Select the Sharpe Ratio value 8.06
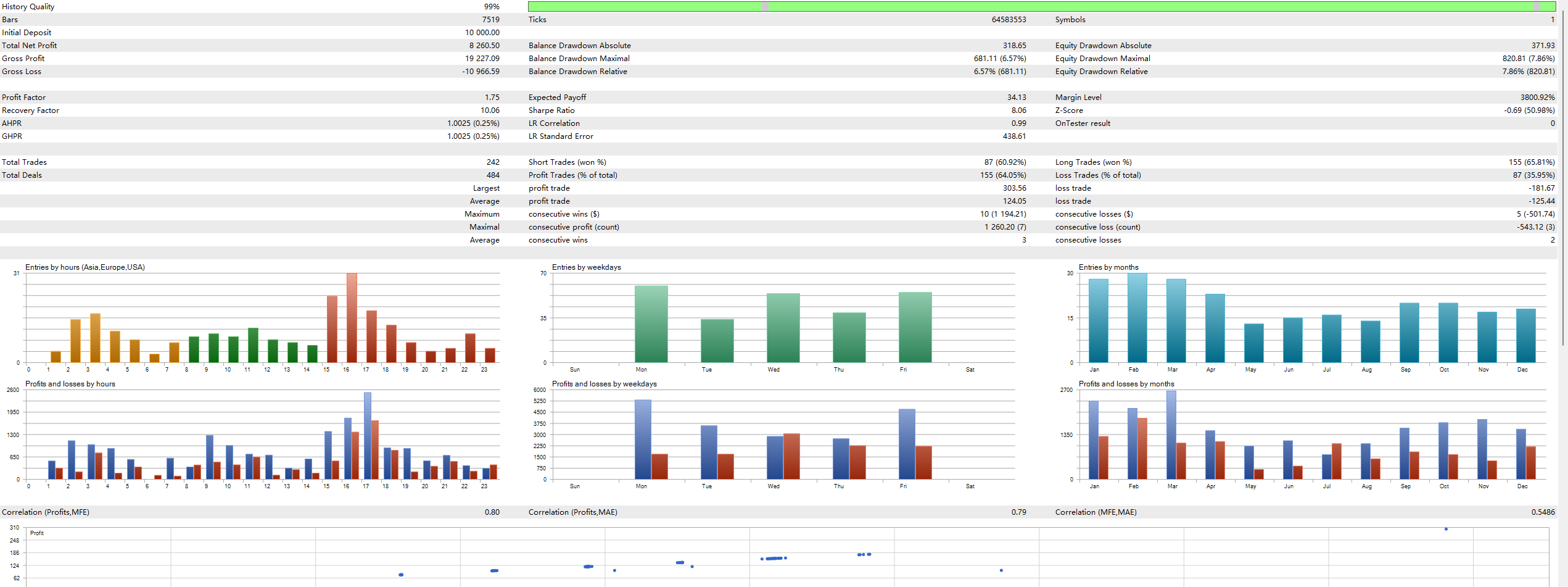 point(1020,110)
